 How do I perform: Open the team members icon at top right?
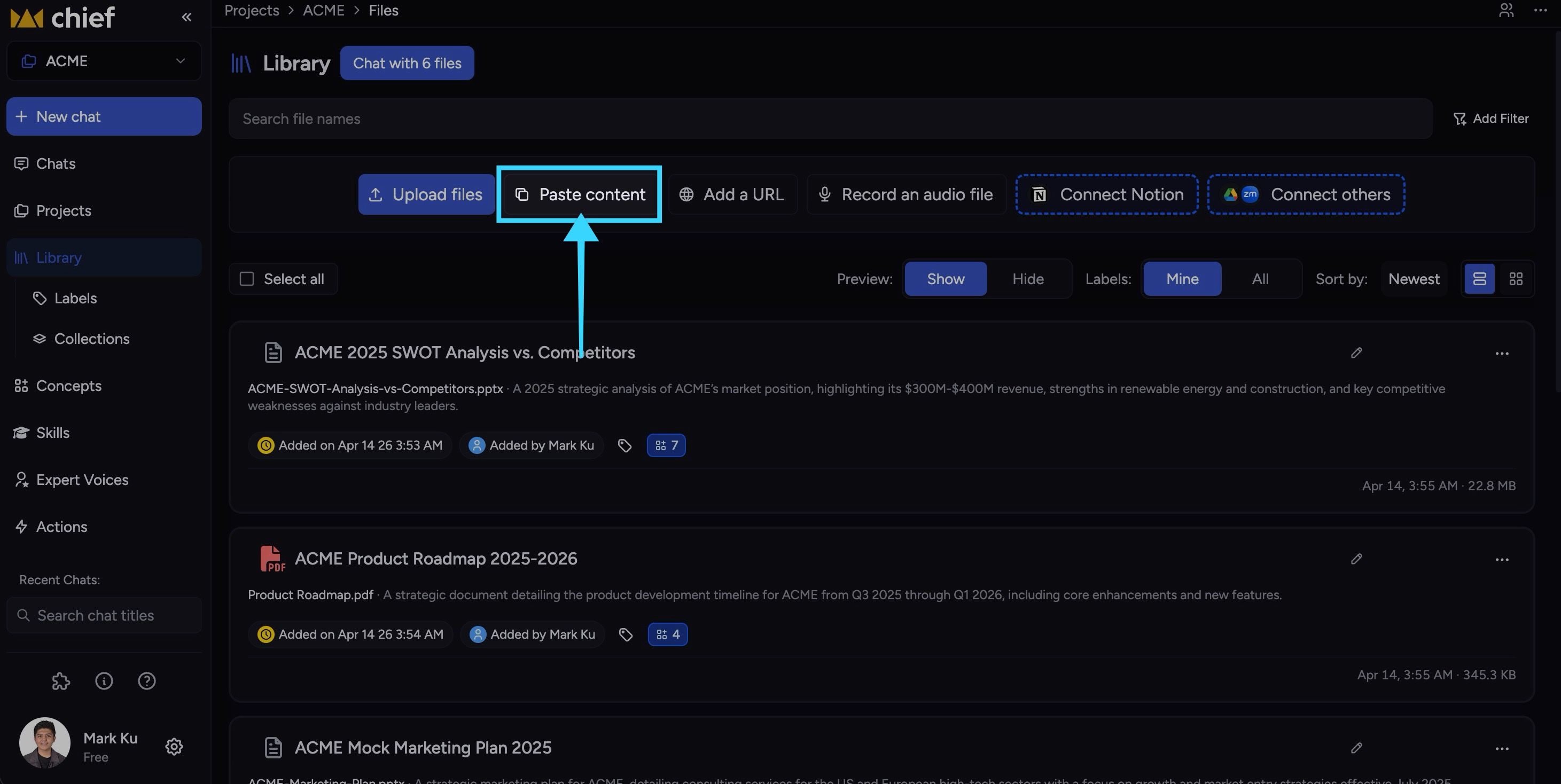tap(1506, 10)
